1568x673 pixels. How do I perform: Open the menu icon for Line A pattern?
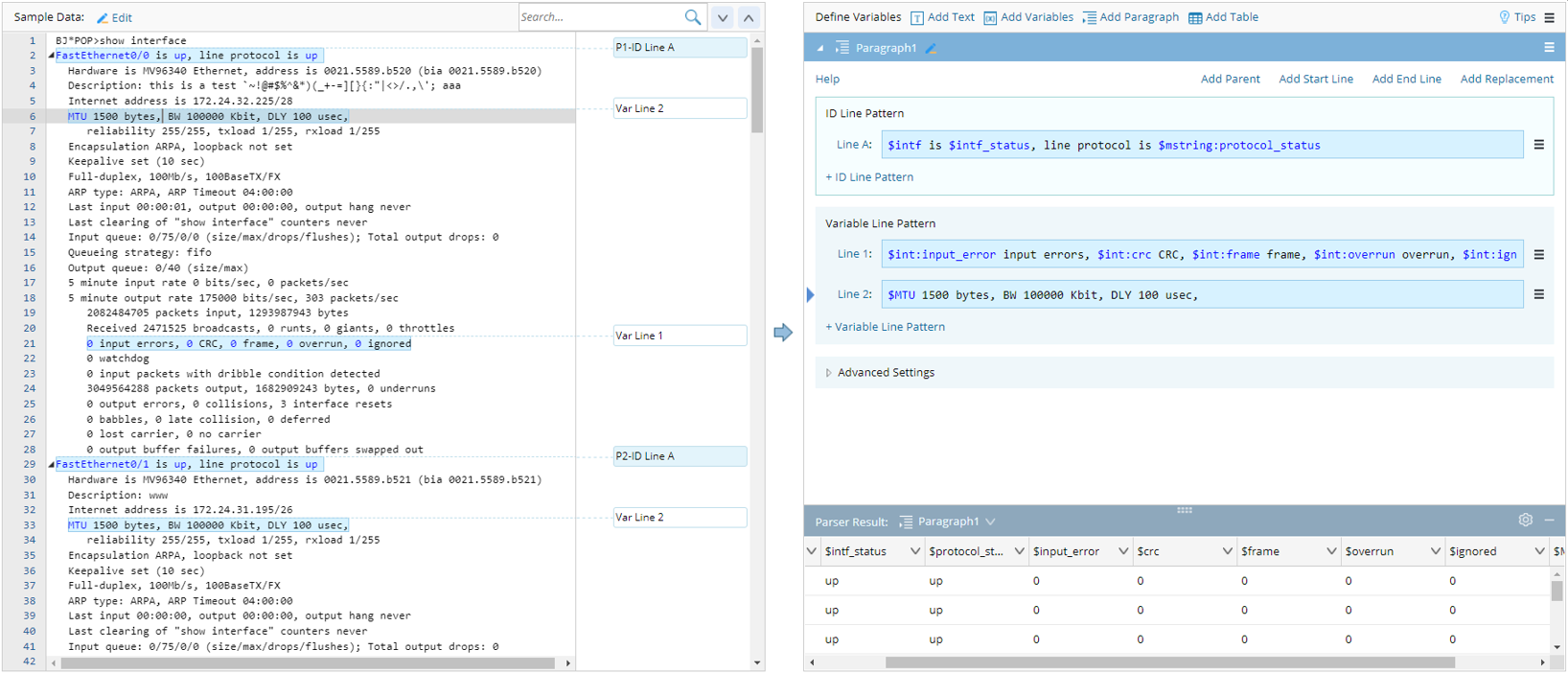(x=1538, y=145)
